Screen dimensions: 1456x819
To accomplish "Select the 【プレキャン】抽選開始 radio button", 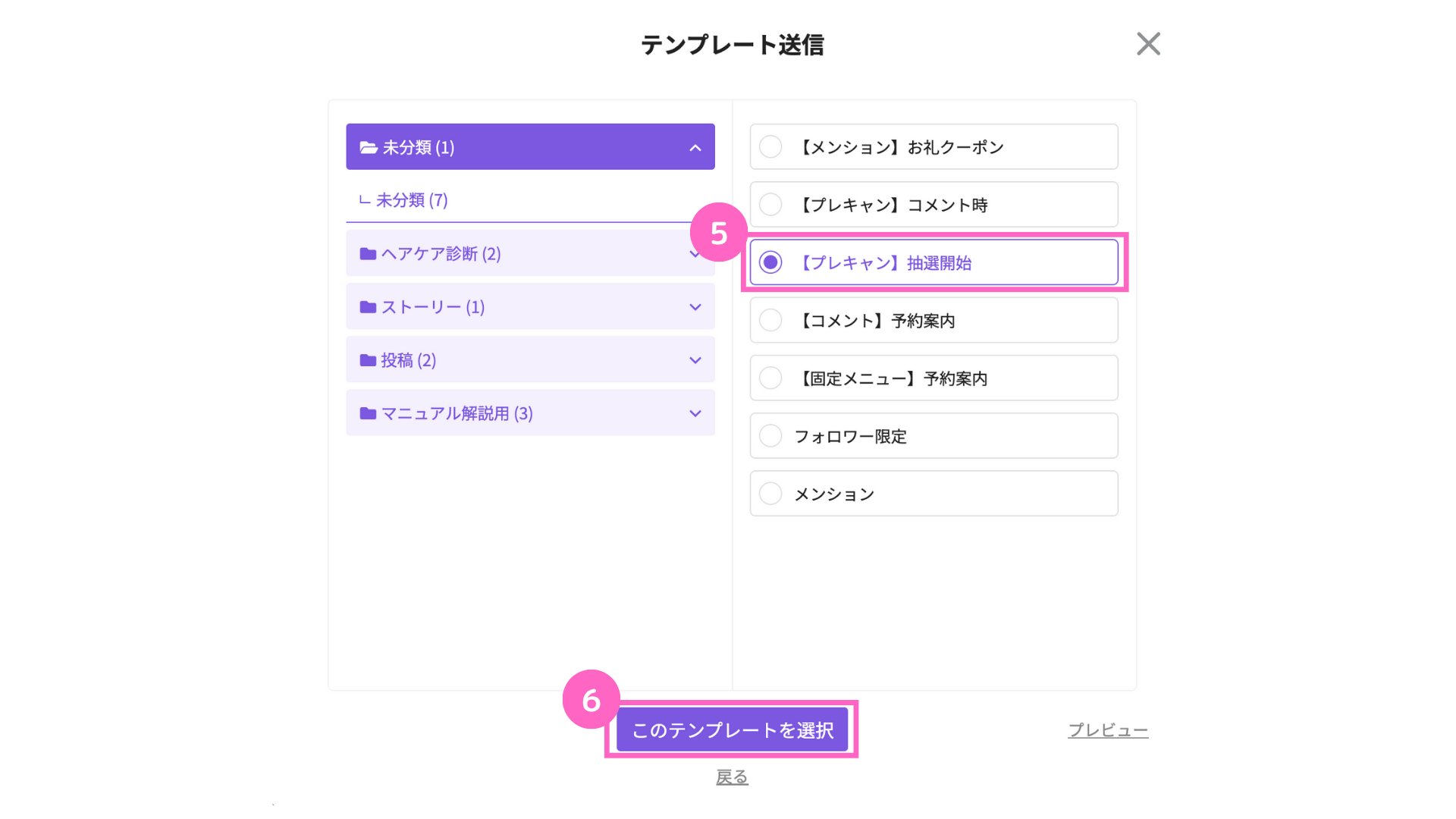I will click(x=770, y=262).
